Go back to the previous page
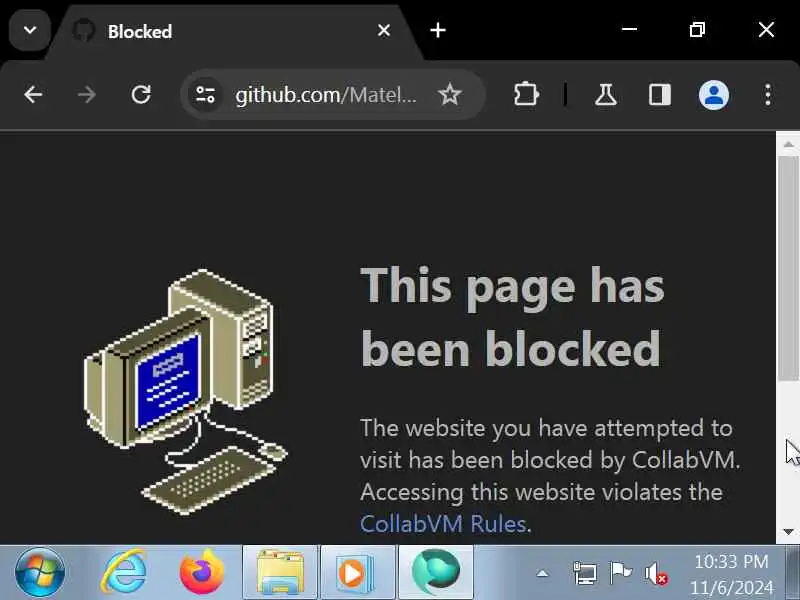Image resolution: width=800 pixels, height=600 pixels. [x=33, y=95]
